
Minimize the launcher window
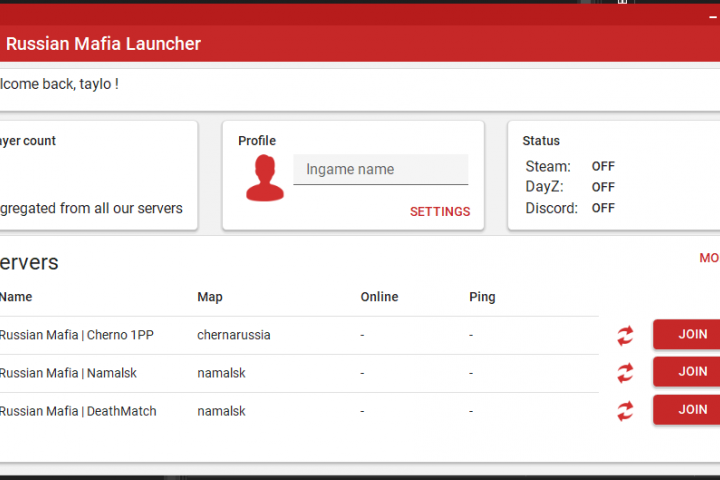(x=713, y=17)
